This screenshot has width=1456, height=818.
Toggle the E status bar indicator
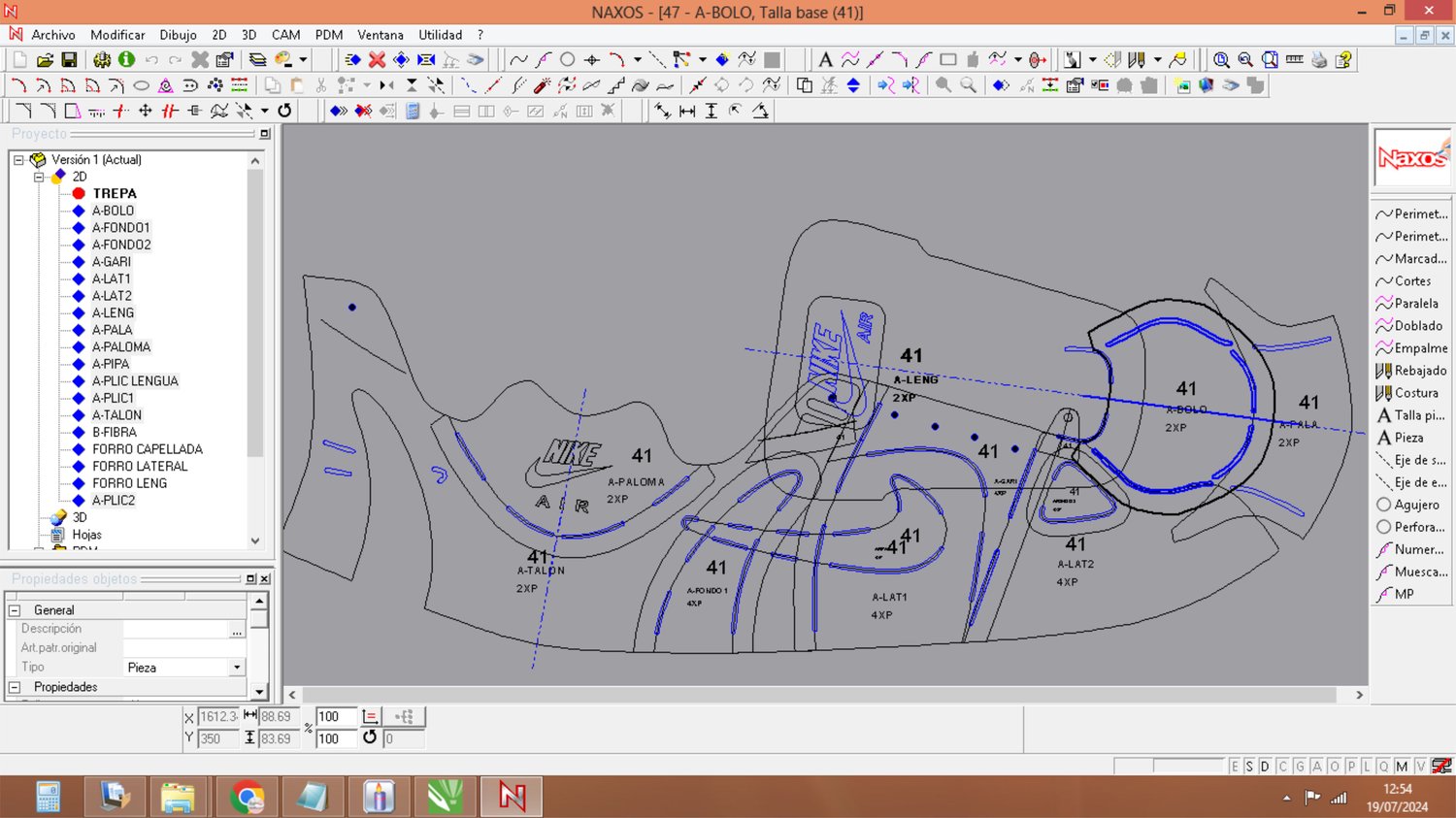[1235, 767]
